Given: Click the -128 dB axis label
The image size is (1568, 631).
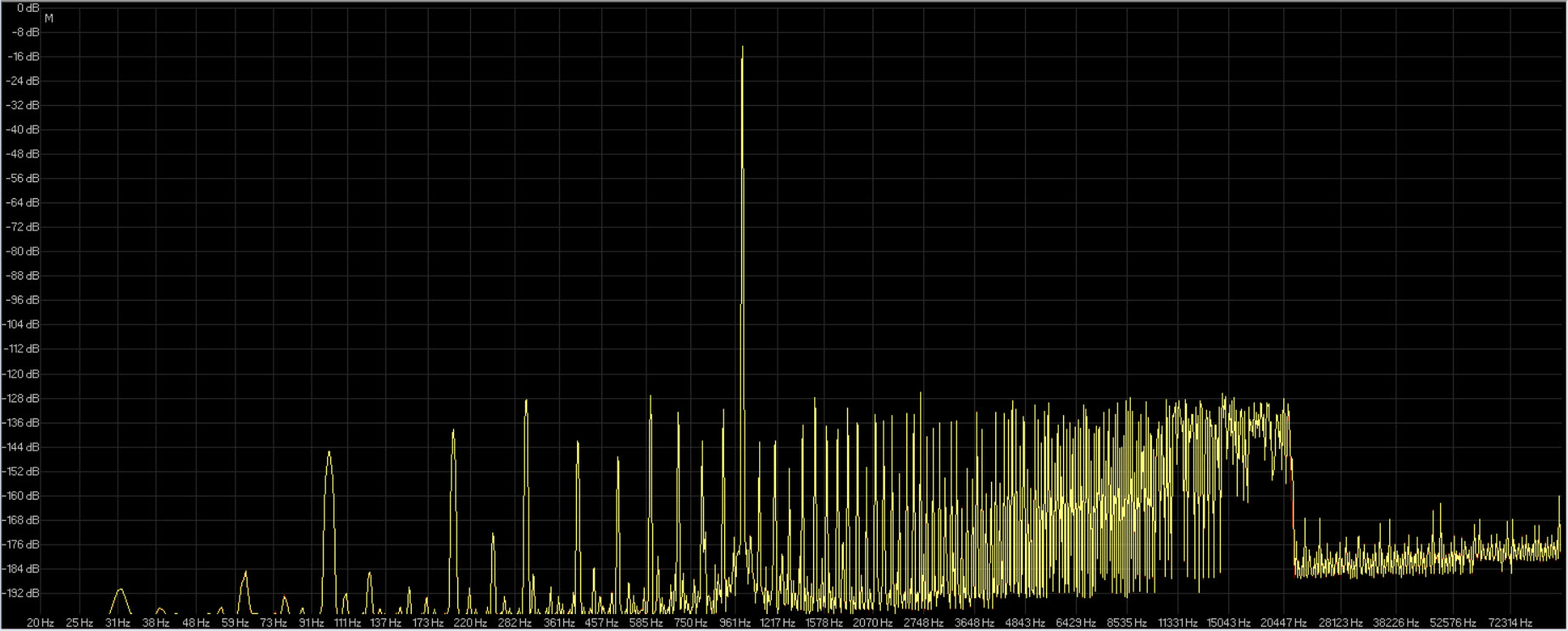Looking at the screenshot, I should pos(22,398).
